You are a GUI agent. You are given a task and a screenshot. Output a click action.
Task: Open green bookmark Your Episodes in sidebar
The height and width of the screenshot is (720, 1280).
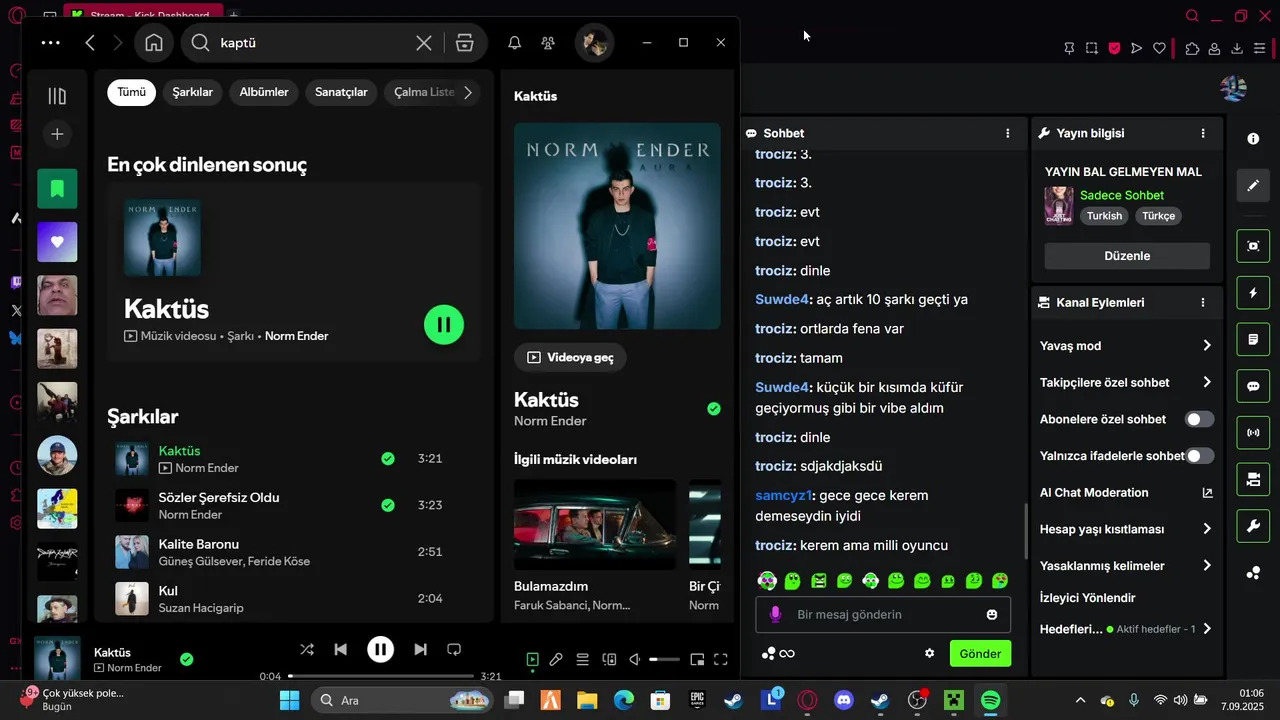(57, 189)
